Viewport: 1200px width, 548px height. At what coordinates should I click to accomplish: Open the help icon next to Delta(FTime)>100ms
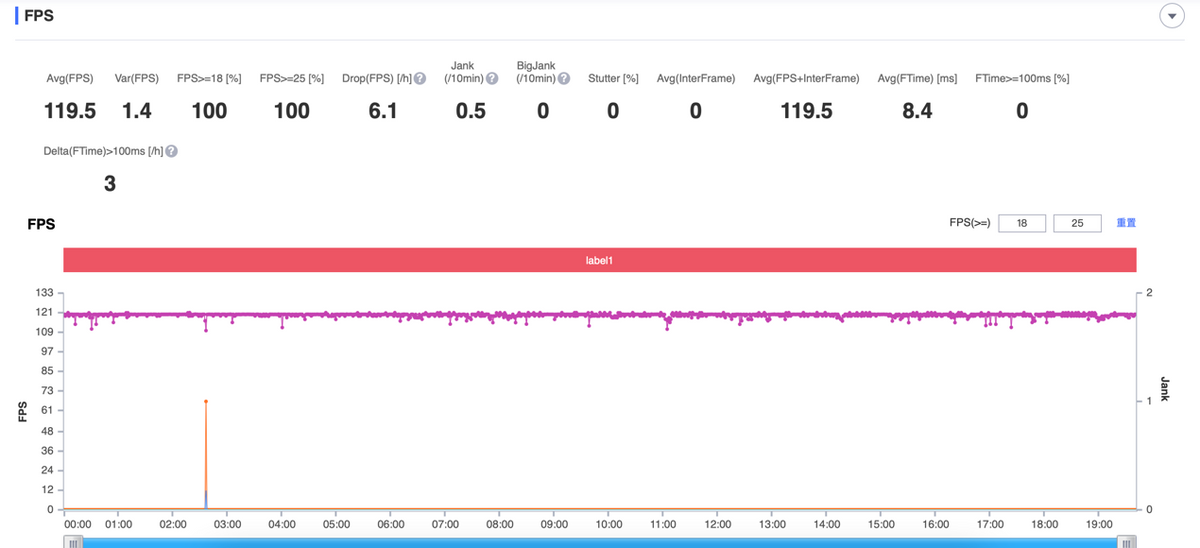point(171,151)
